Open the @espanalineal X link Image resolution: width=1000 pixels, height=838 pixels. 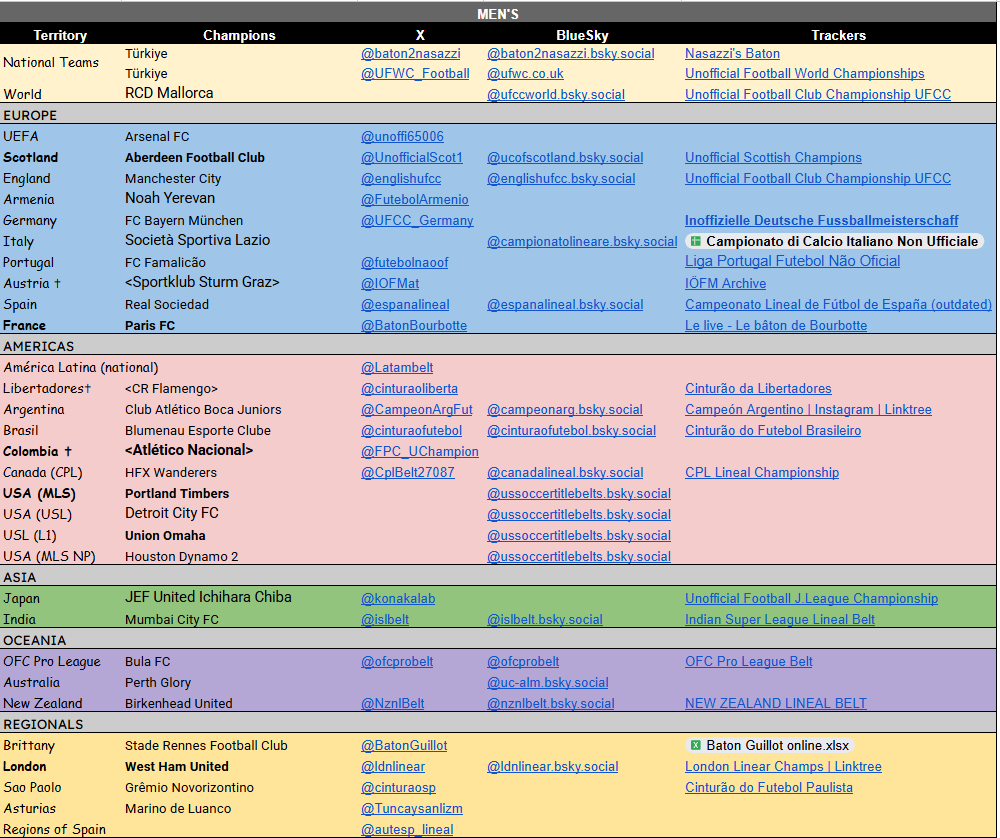coord(405,305)
